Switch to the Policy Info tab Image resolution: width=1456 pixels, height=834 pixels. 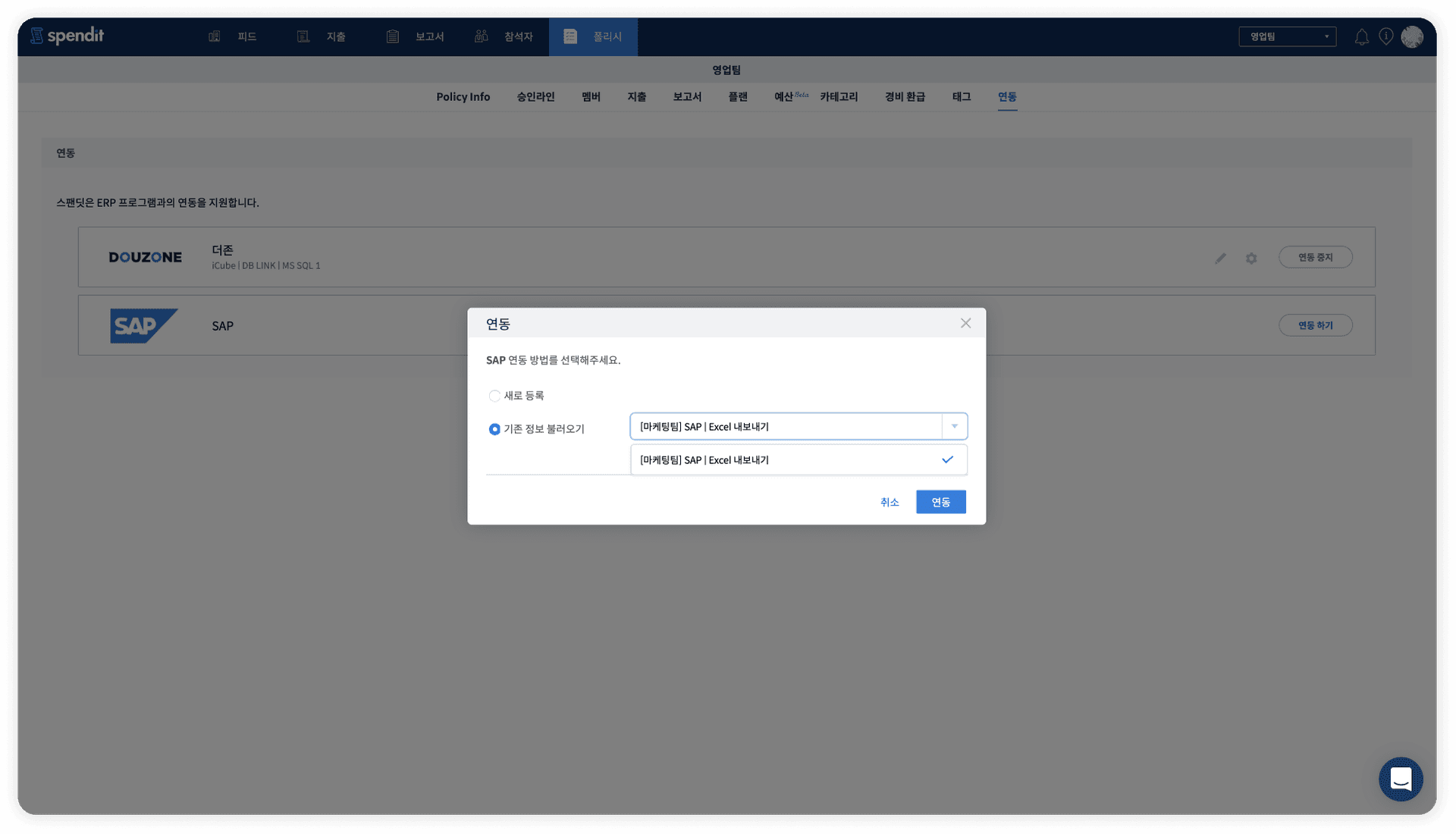[x=463, y=97]
